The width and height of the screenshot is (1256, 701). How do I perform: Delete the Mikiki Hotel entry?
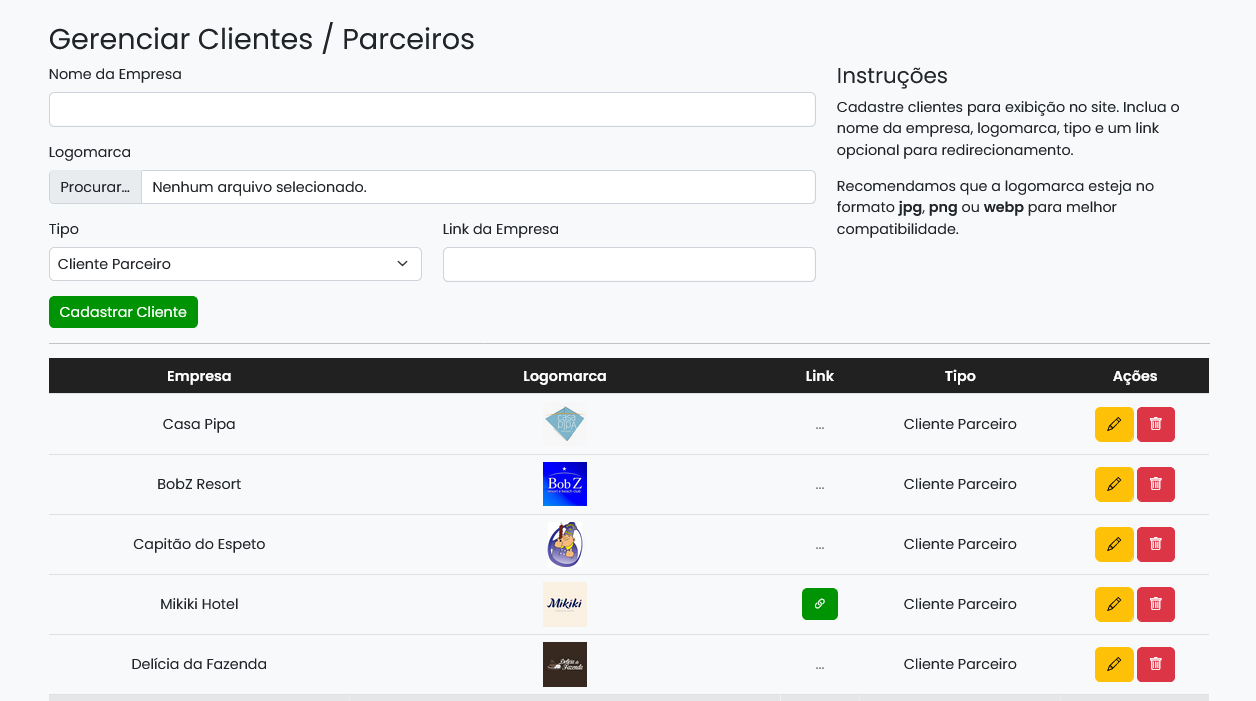pyautogui.click(x=1156, y=604)
